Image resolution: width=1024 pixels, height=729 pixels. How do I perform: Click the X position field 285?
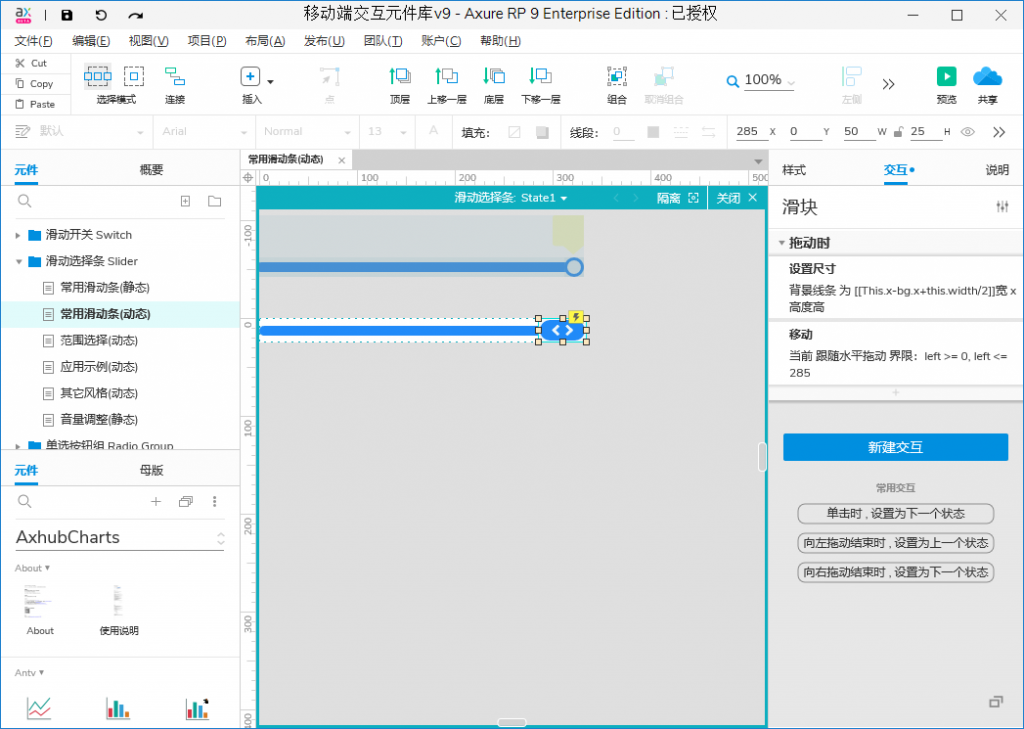coord(750,131)
